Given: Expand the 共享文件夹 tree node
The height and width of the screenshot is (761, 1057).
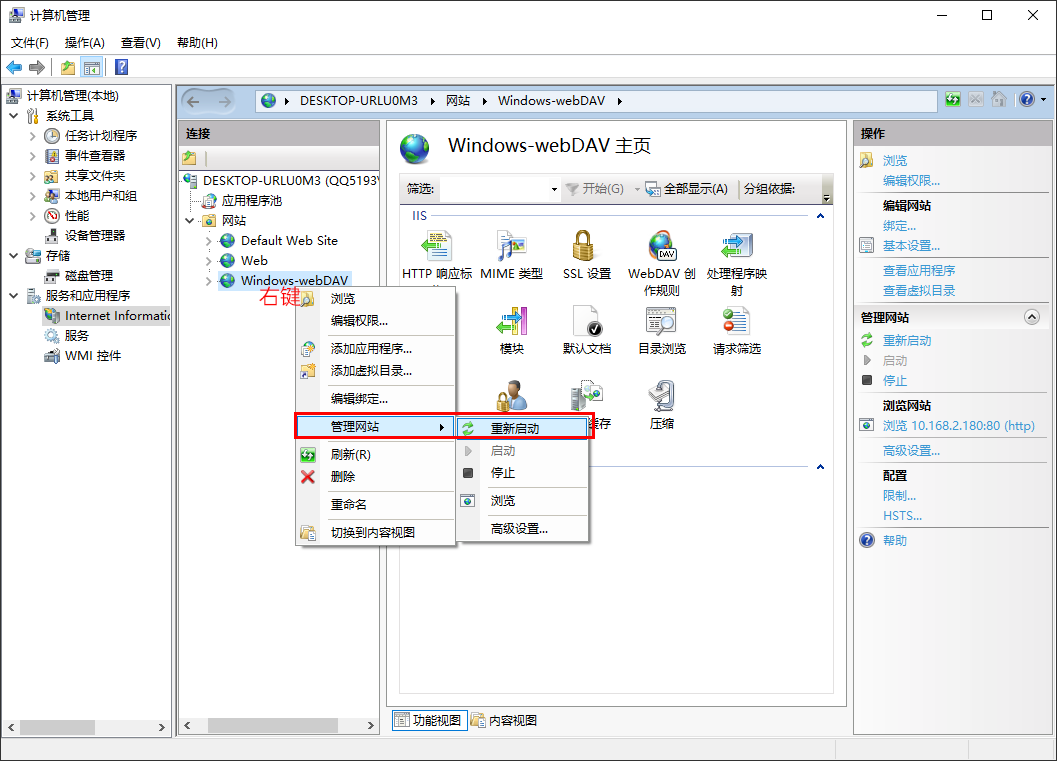Looking at the screenshot, I should [x=32, y=176].
